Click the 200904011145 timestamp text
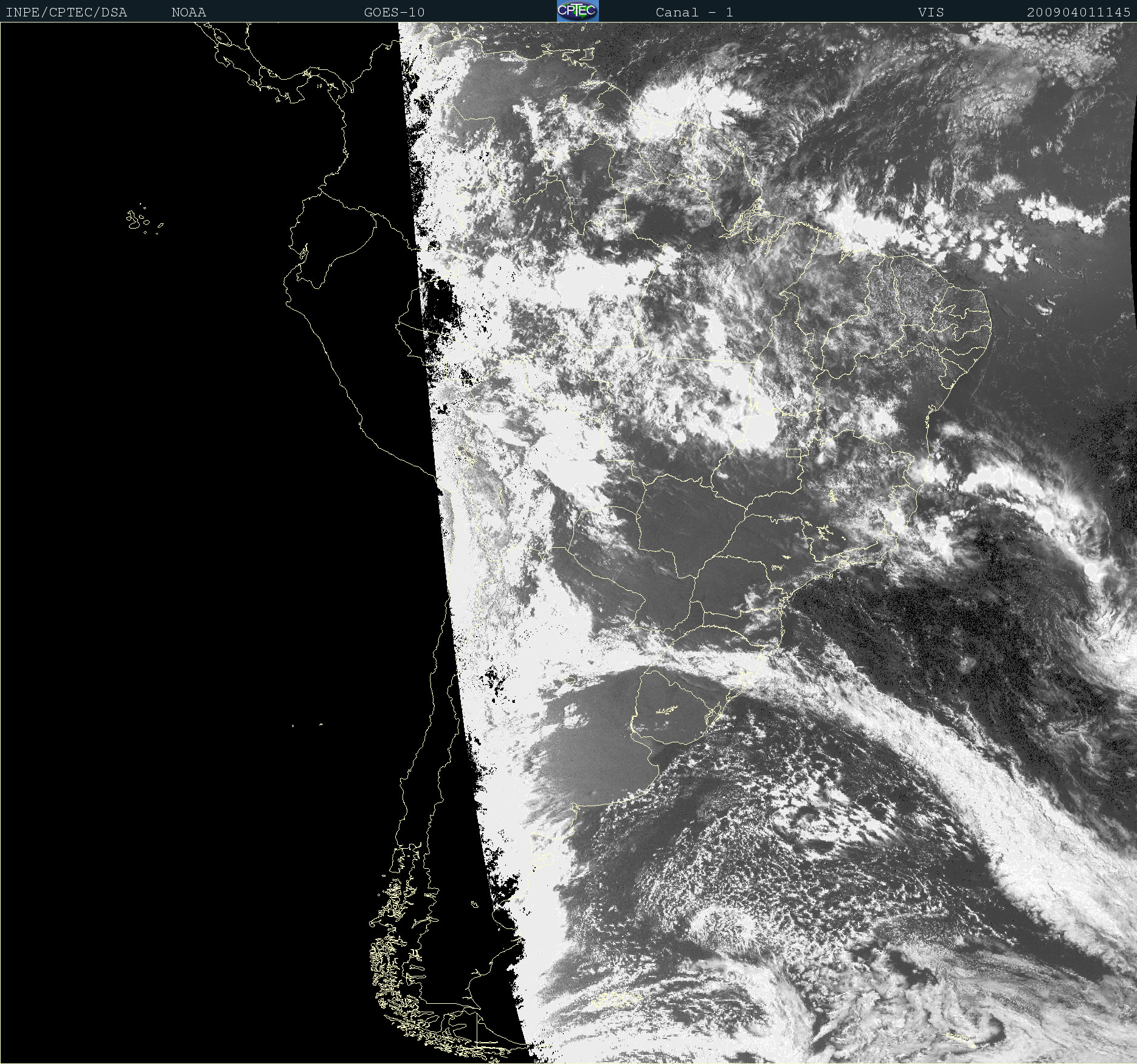1137x1064 pixels. [1079, 12]
